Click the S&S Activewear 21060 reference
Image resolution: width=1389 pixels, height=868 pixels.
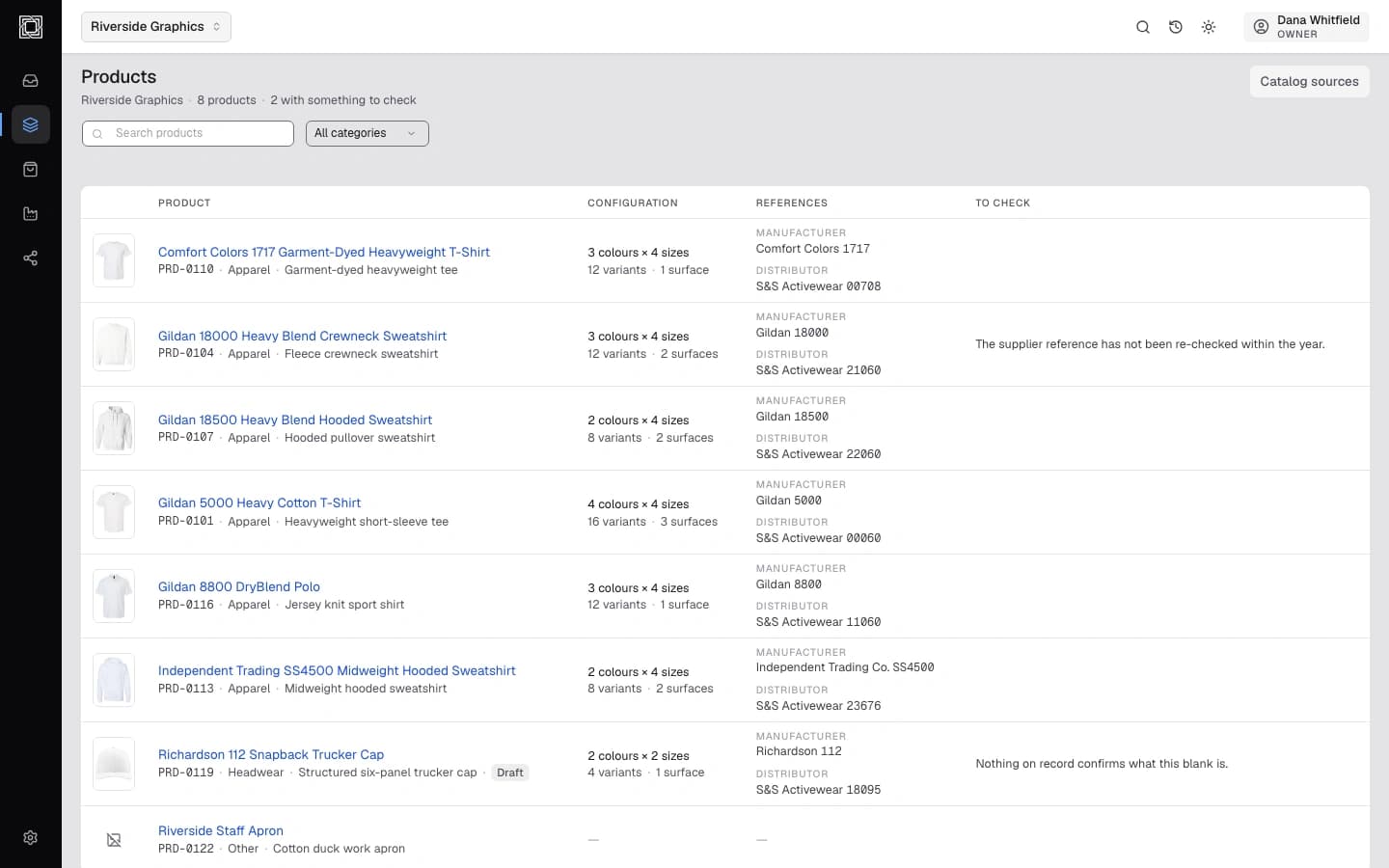[x=818, y=370]
